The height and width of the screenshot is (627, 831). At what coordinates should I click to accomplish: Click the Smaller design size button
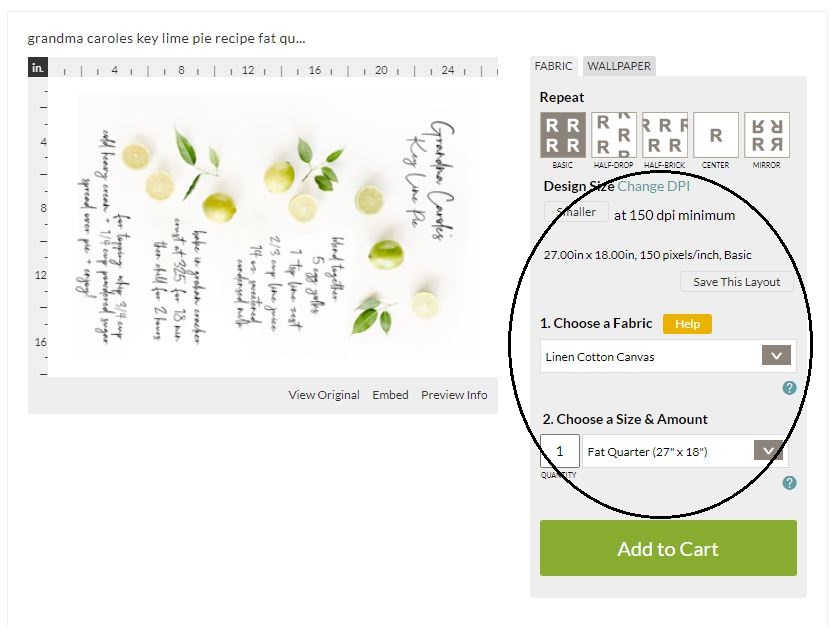576,212
